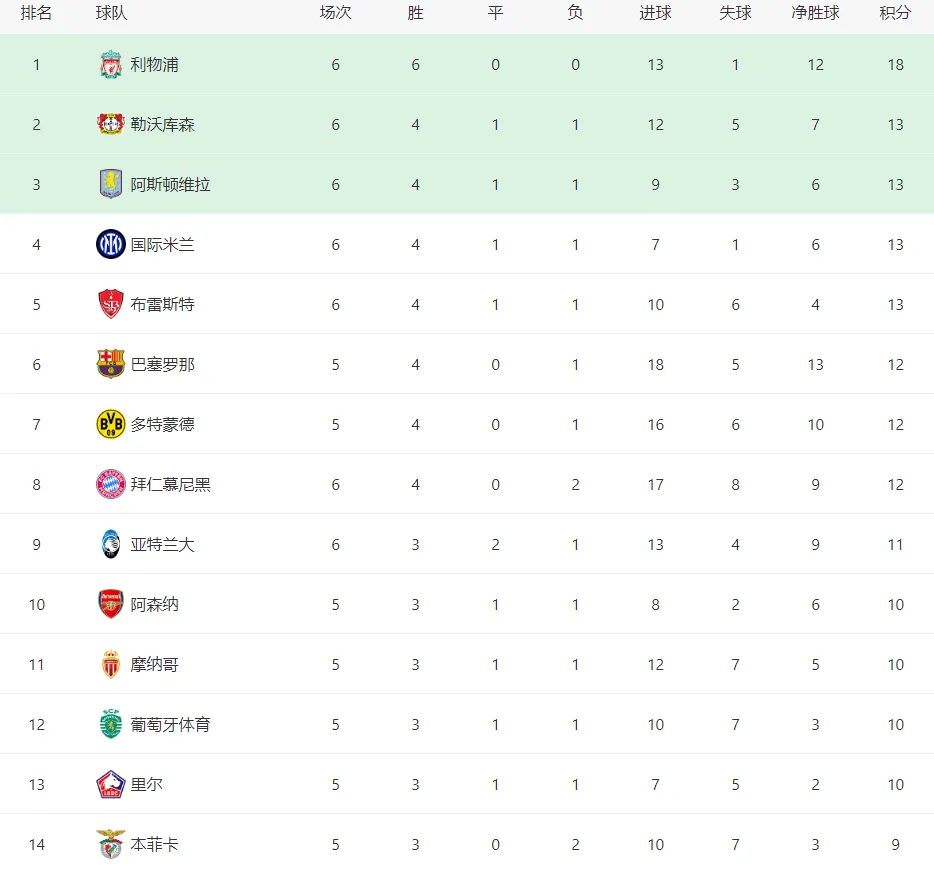Open the 利物浦 team name link
This screenshot has height=871, width=934.
(154, 64)
